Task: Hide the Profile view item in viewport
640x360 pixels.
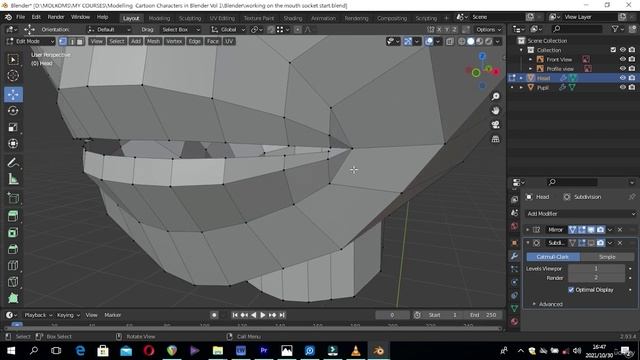Action: point(622,69)
